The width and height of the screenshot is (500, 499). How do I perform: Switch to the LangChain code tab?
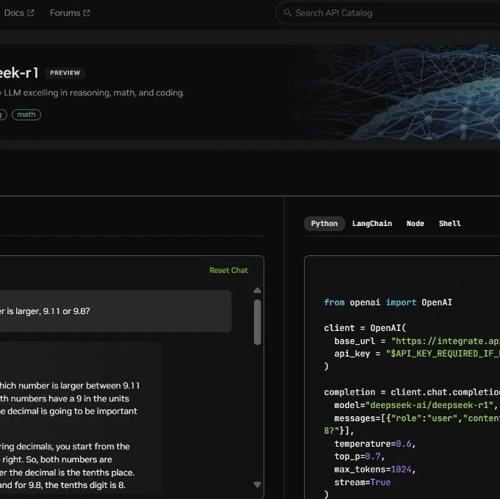click(372, 223)
